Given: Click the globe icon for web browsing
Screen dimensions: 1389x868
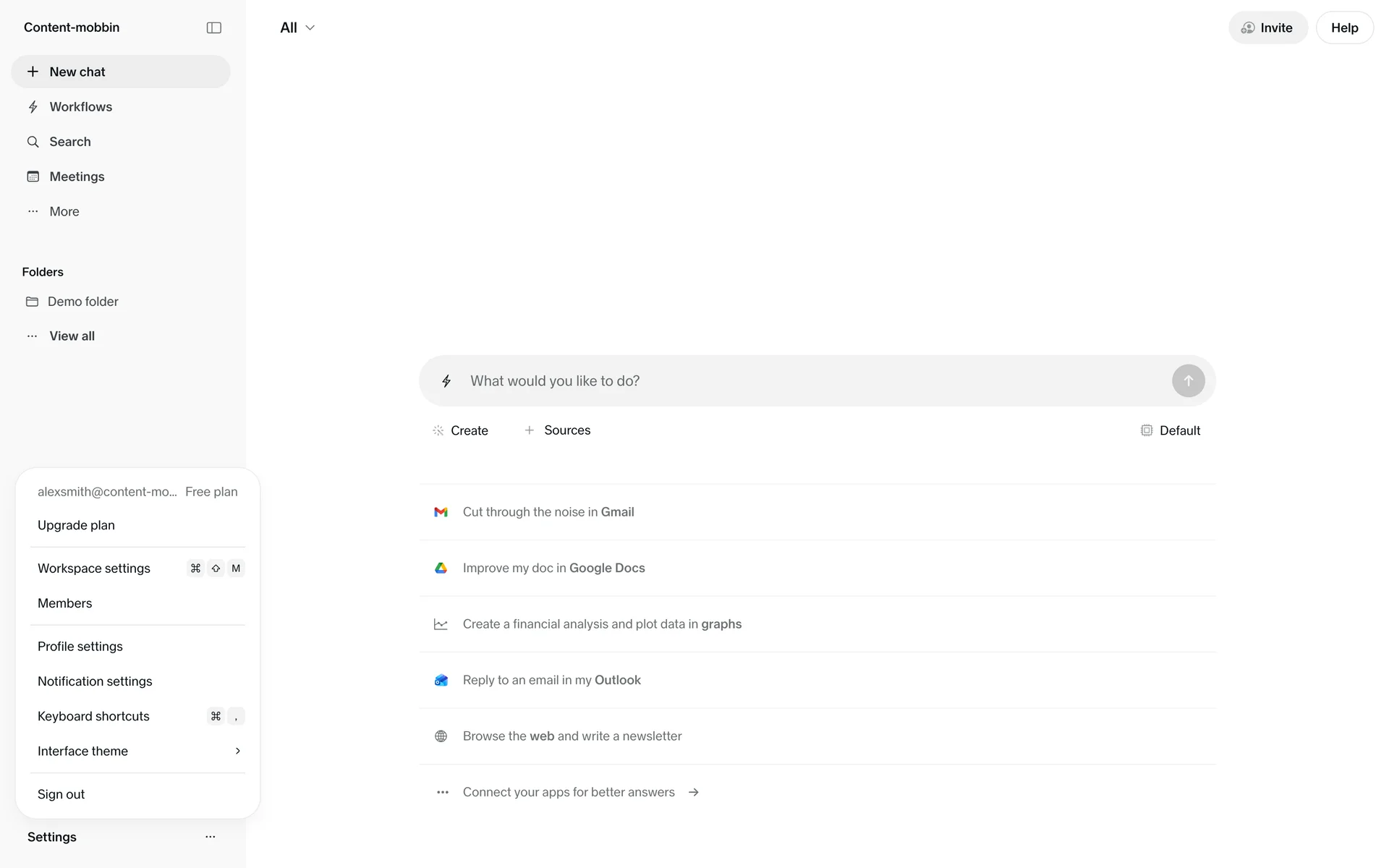Looking at the screenshot, I should click(x=441, y=736).
